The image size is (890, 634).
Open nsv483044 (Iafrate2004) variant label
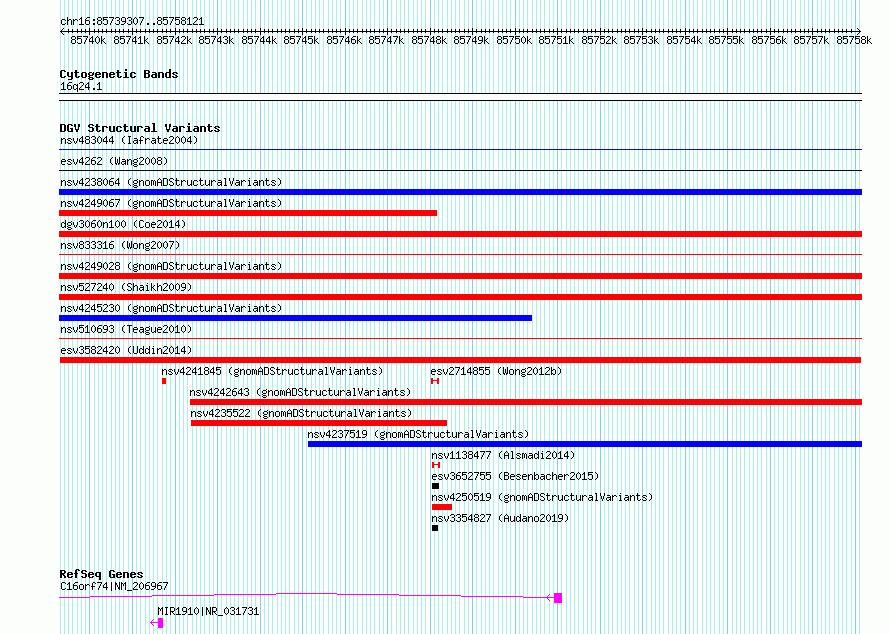point(129,140)
